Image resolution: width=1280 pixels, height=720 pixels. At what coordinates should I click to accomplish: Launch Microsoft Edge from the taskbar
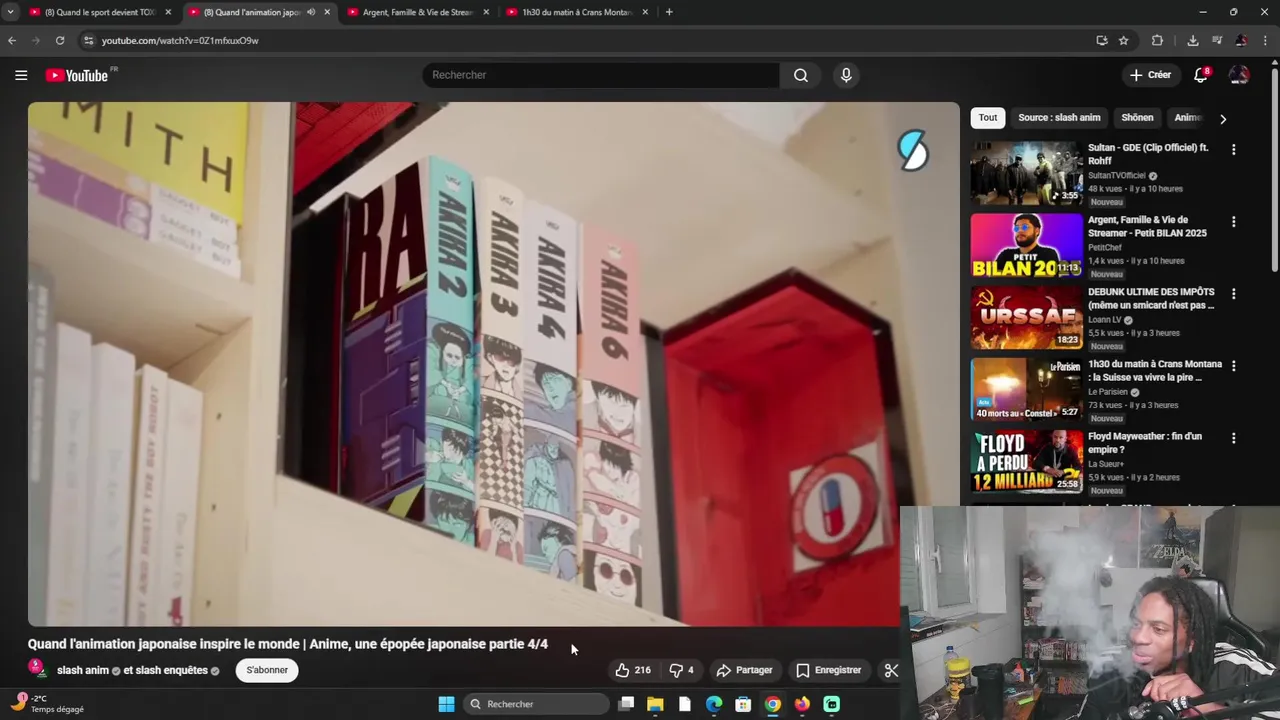[x=714, y=704]
